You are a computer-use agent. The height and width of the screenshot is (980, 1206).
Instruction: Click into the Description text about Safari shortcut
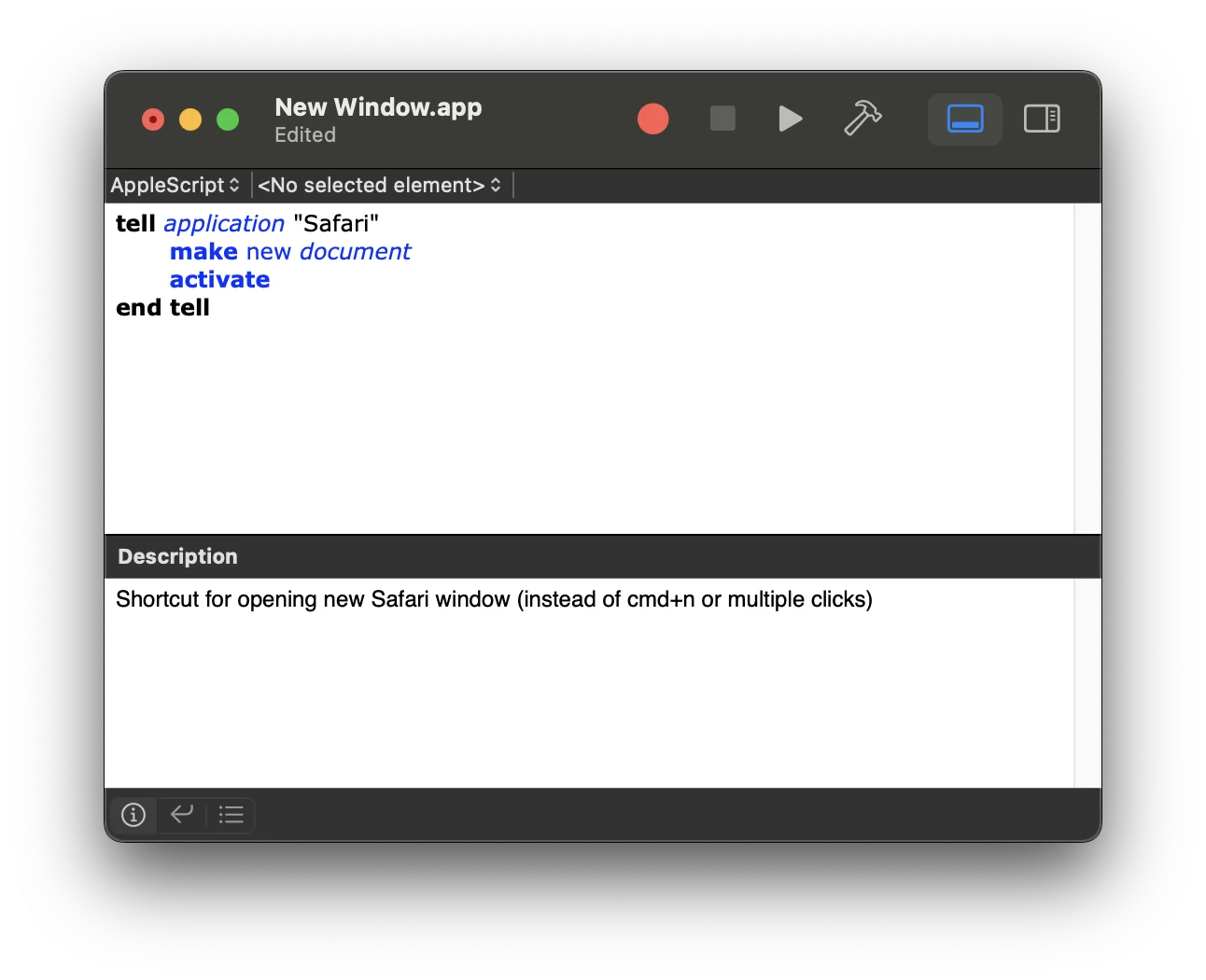click(x=494, y=599)
